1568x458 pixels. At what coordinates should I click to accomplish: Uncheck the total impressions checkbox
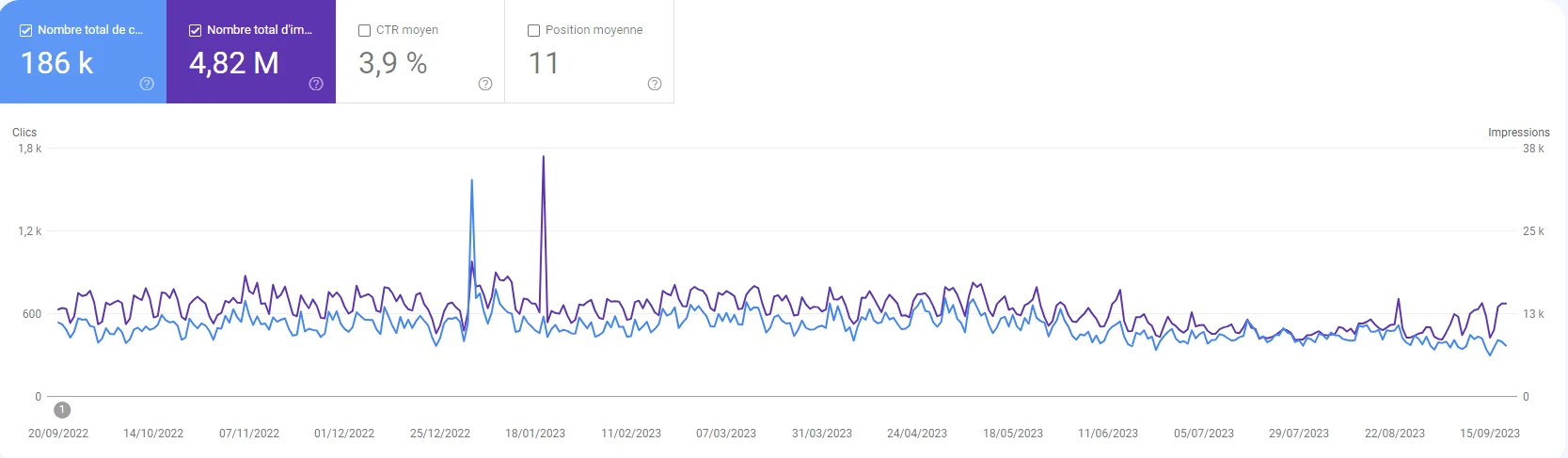coord(196,30)
